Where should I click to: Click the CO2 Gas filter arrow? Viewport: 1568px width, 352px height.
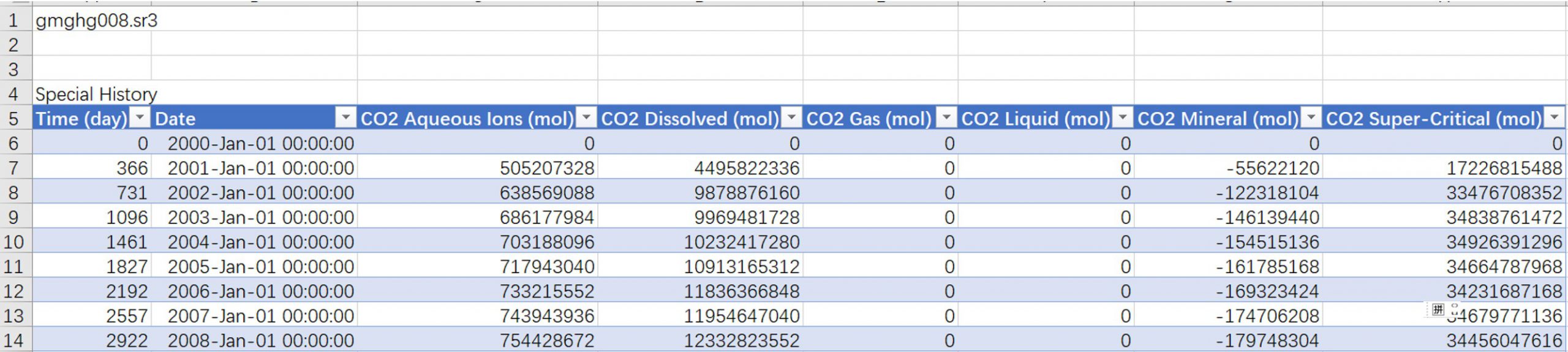coord(947,118)
